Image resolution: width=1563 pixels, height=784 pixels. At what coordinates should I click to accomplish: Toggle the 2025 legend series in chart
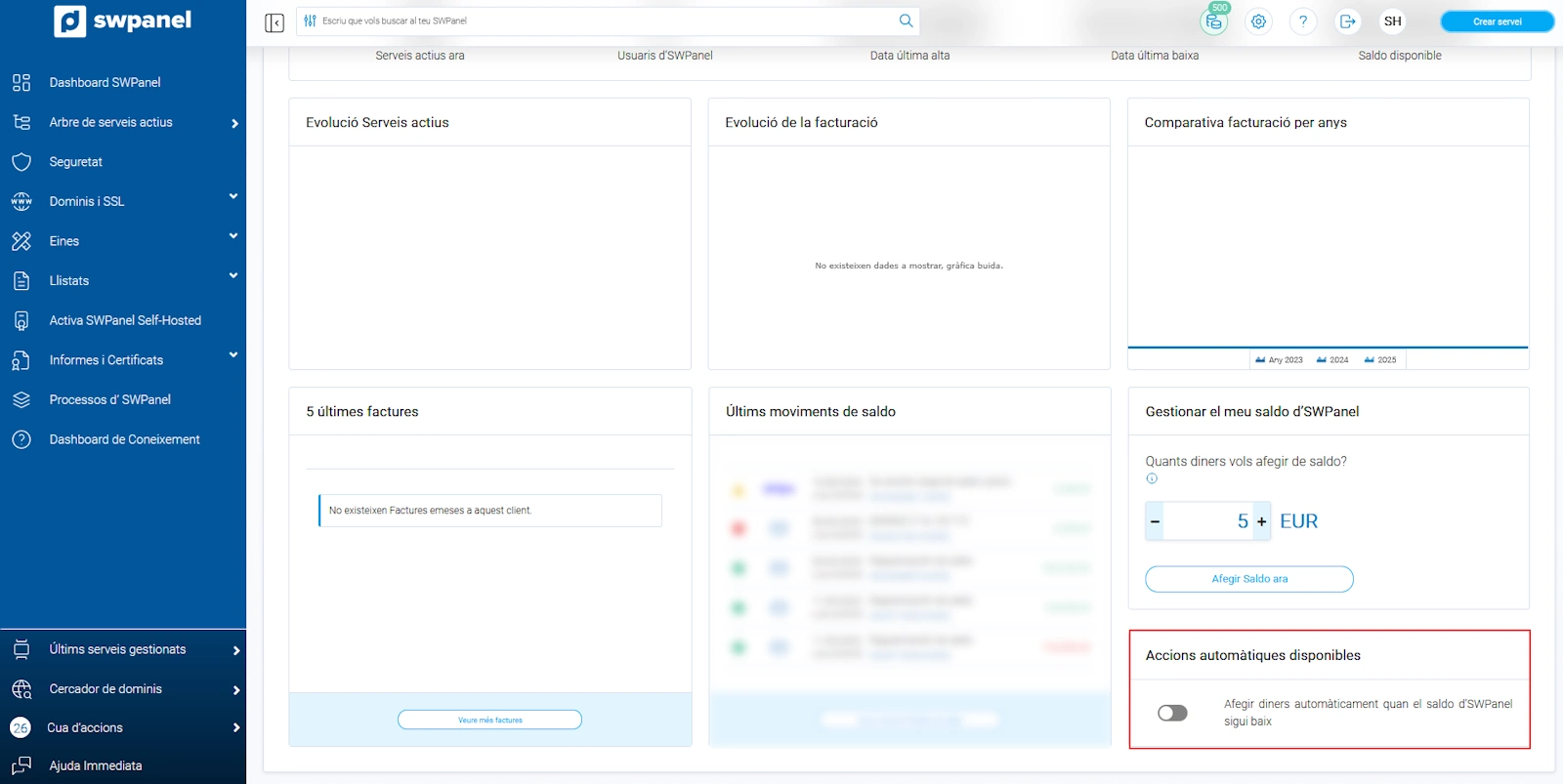tap(1380, 360)
